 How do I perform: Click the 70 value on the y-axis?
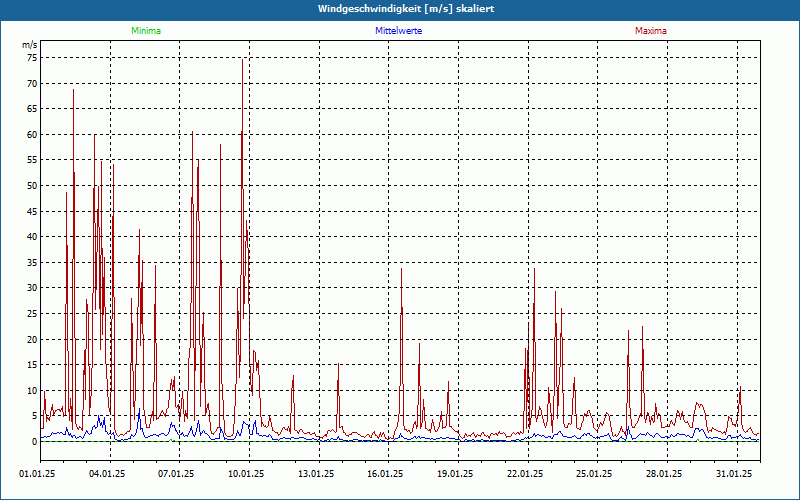point(32,83)
